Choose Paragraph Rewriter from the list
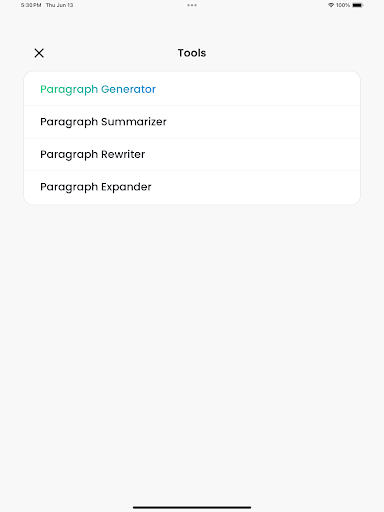 192,154
